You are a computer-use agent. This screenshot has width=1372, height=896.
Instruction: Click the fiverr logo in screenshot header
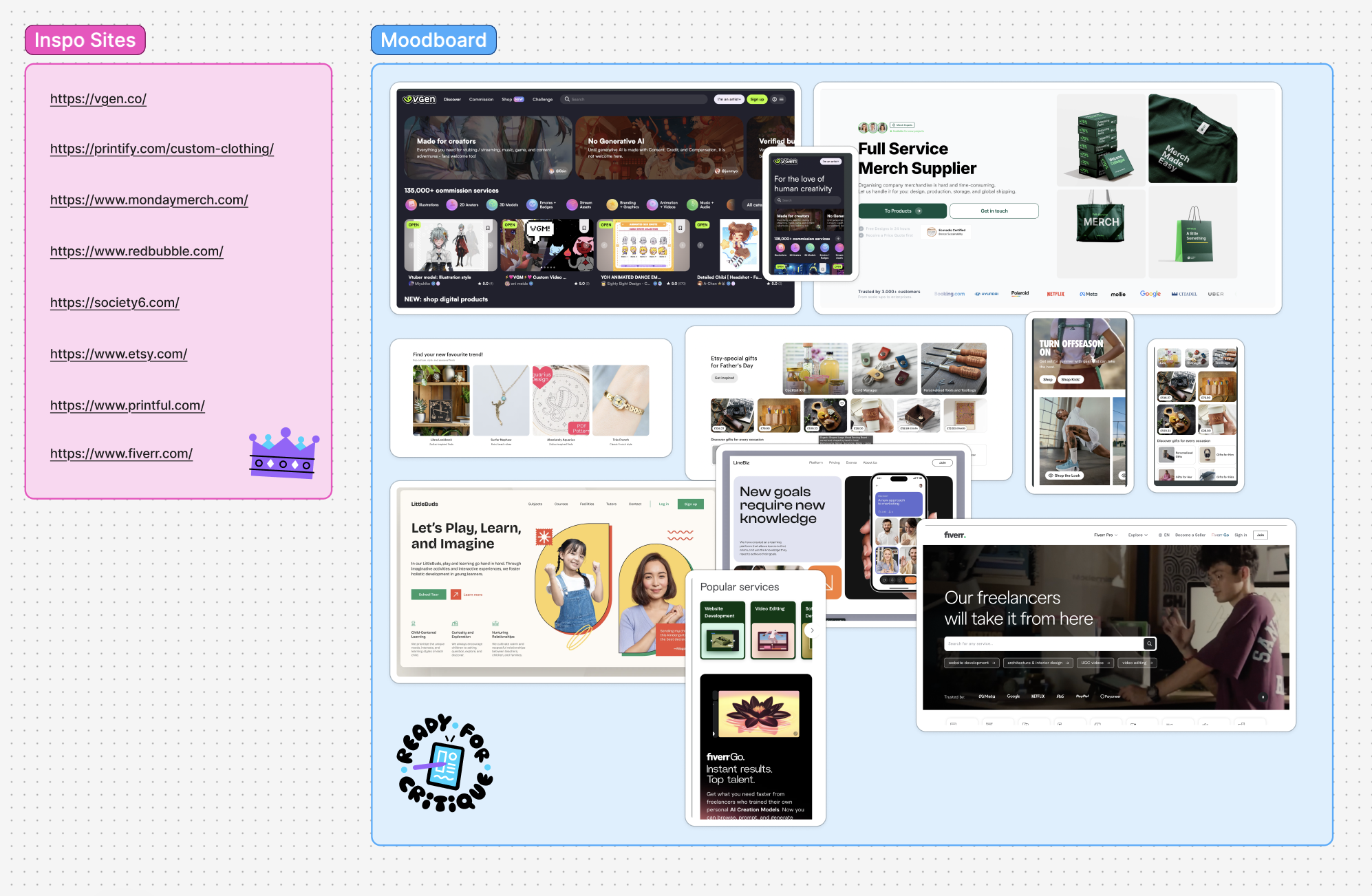click(x=954, y=535)
